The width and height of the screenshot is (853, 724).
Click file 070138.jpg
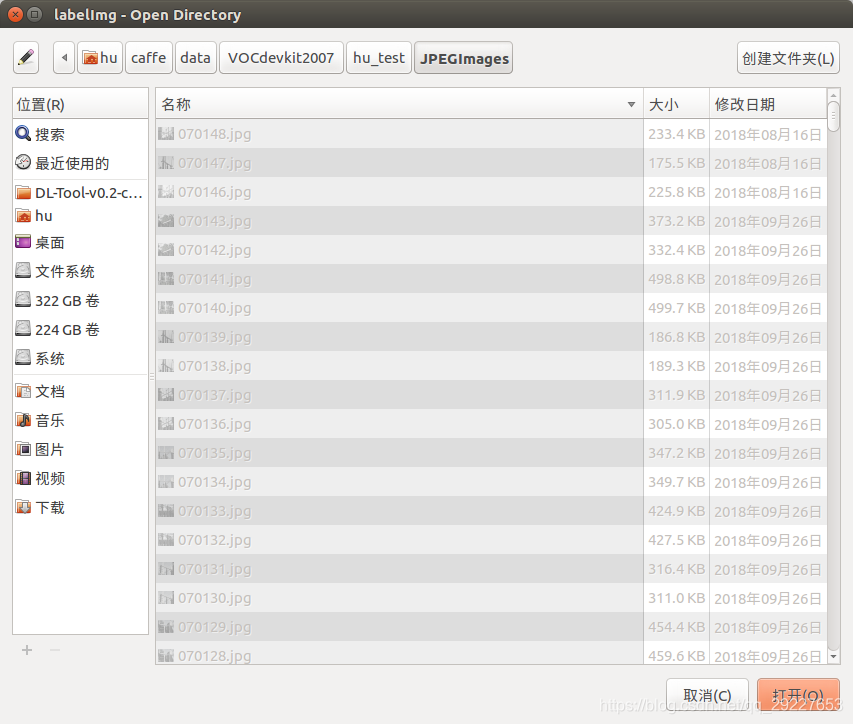[x=399, y=366]
